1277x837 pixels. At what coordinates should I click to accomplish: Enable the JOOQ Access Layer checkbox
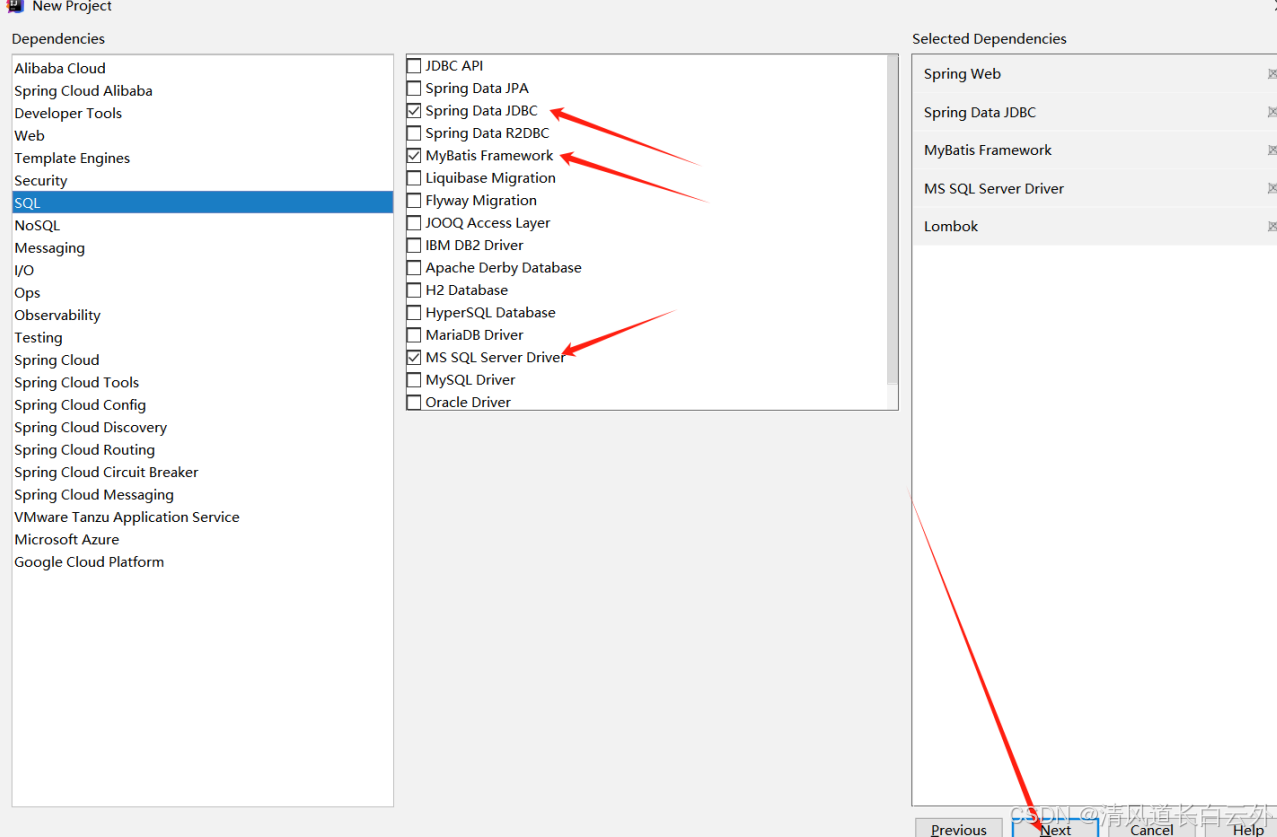click(x=414, y=223)
